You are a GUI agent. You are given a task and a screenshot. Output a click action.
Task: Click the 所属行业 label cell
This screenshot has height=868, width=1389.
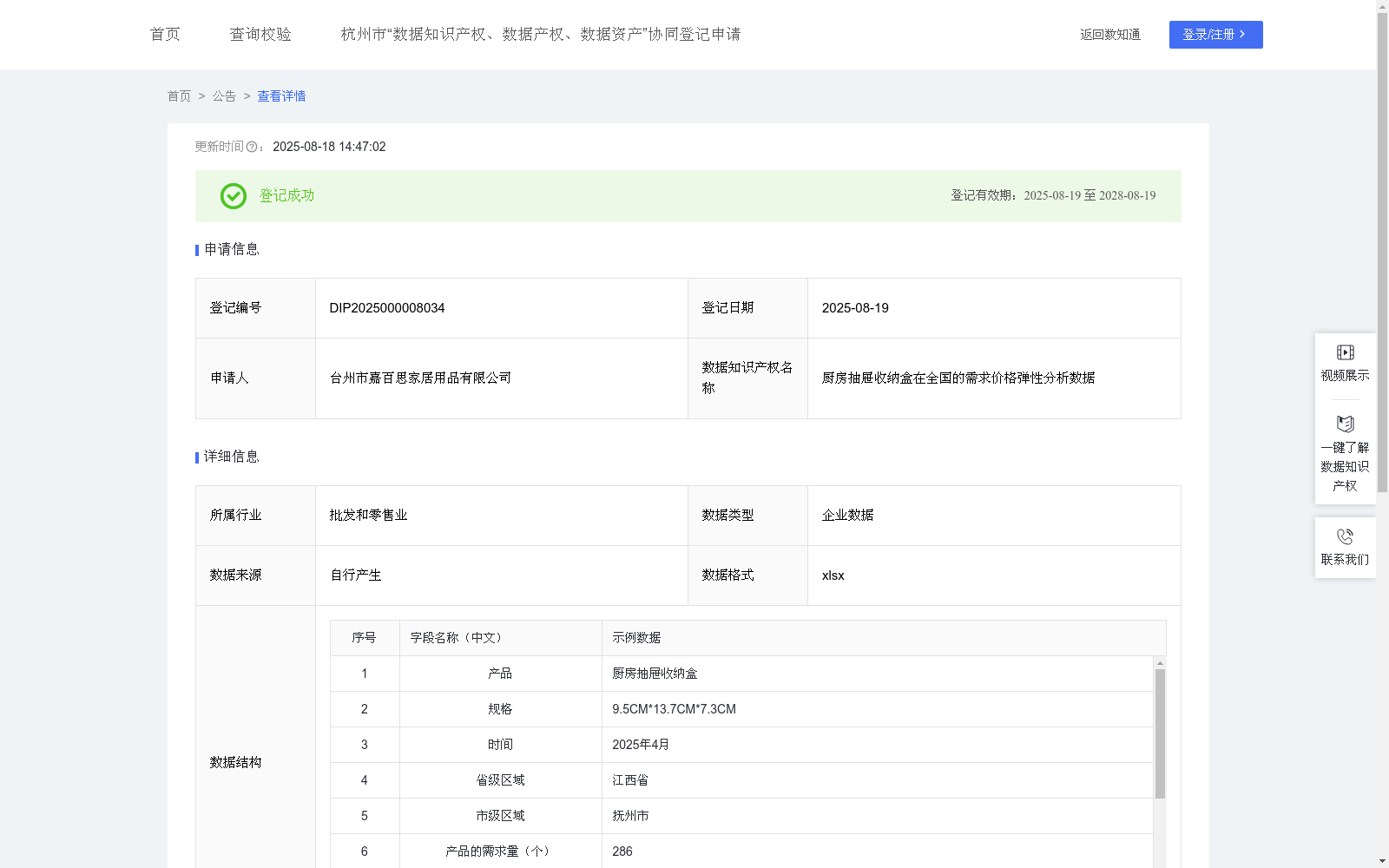click(255, 516)
